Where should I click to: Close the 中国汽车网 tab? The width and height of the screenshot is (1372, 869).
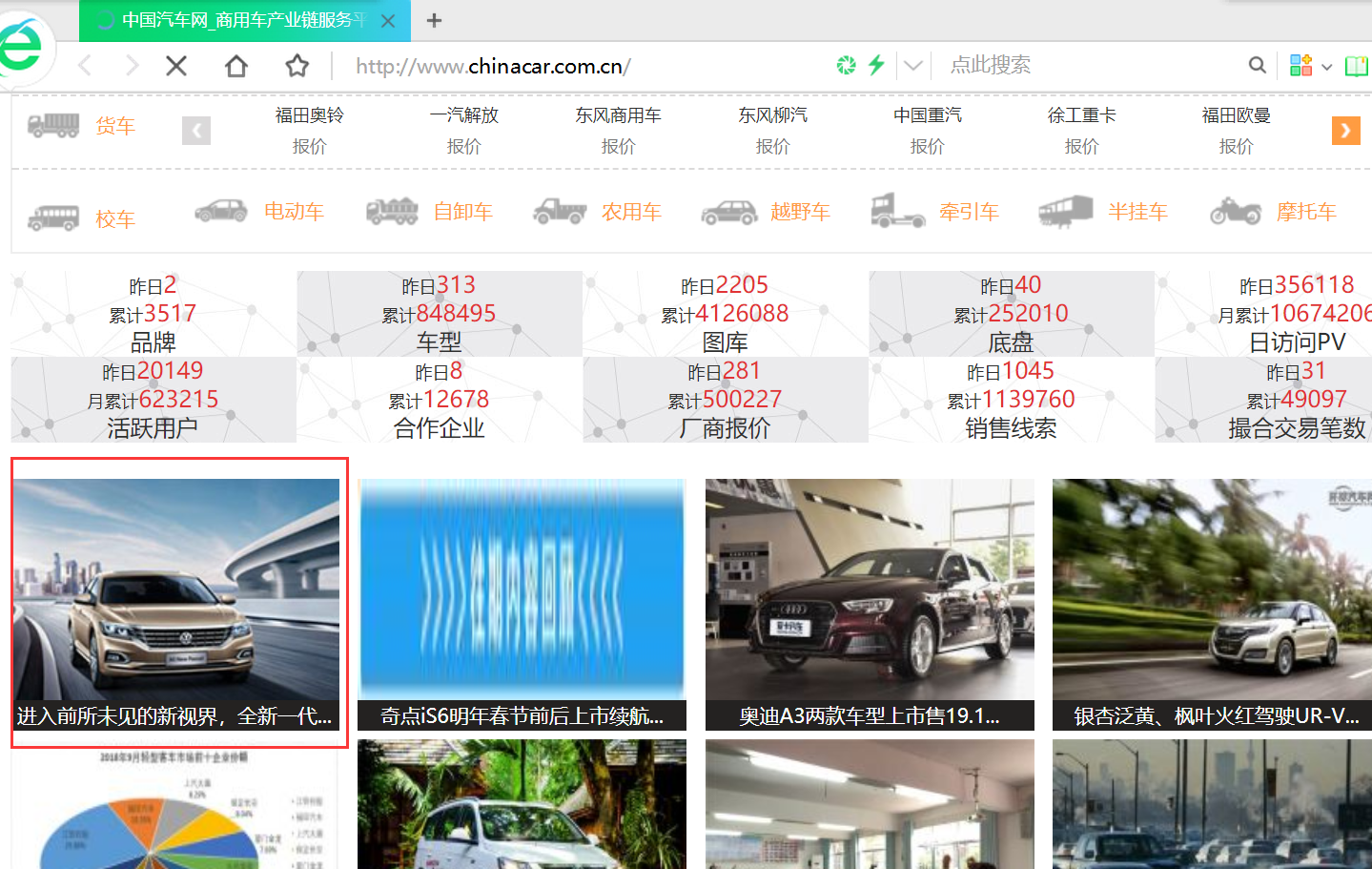coord(388,20)
